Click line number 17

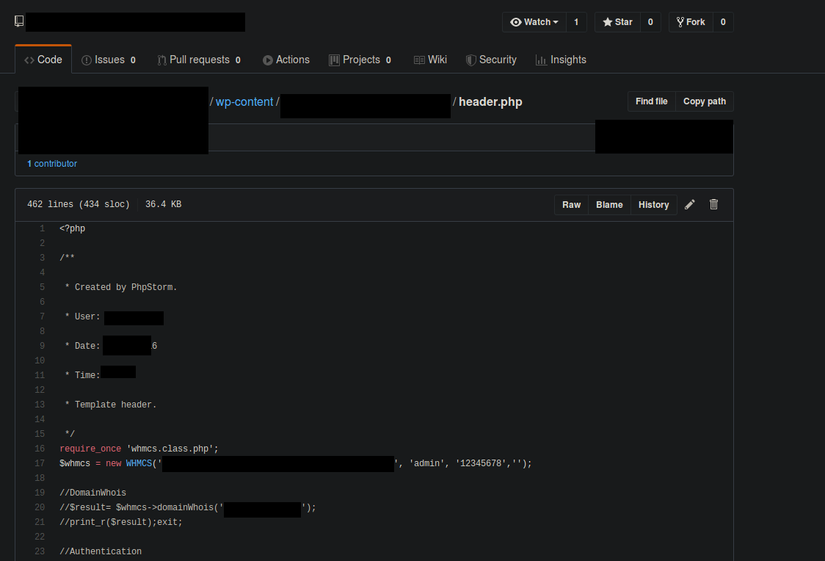39,463
